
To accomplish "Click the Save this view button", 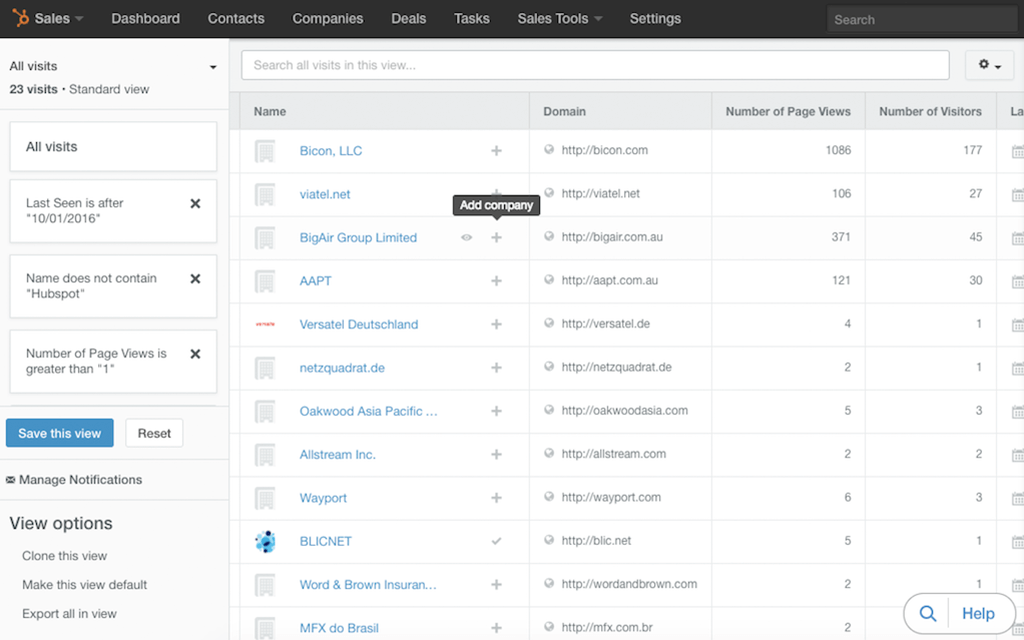I will [x=60, y=433].
